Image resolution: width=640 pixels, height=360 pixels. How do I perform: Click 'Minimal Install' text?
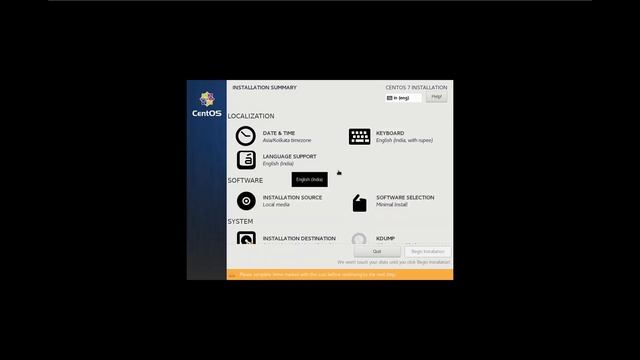(391, 204)
